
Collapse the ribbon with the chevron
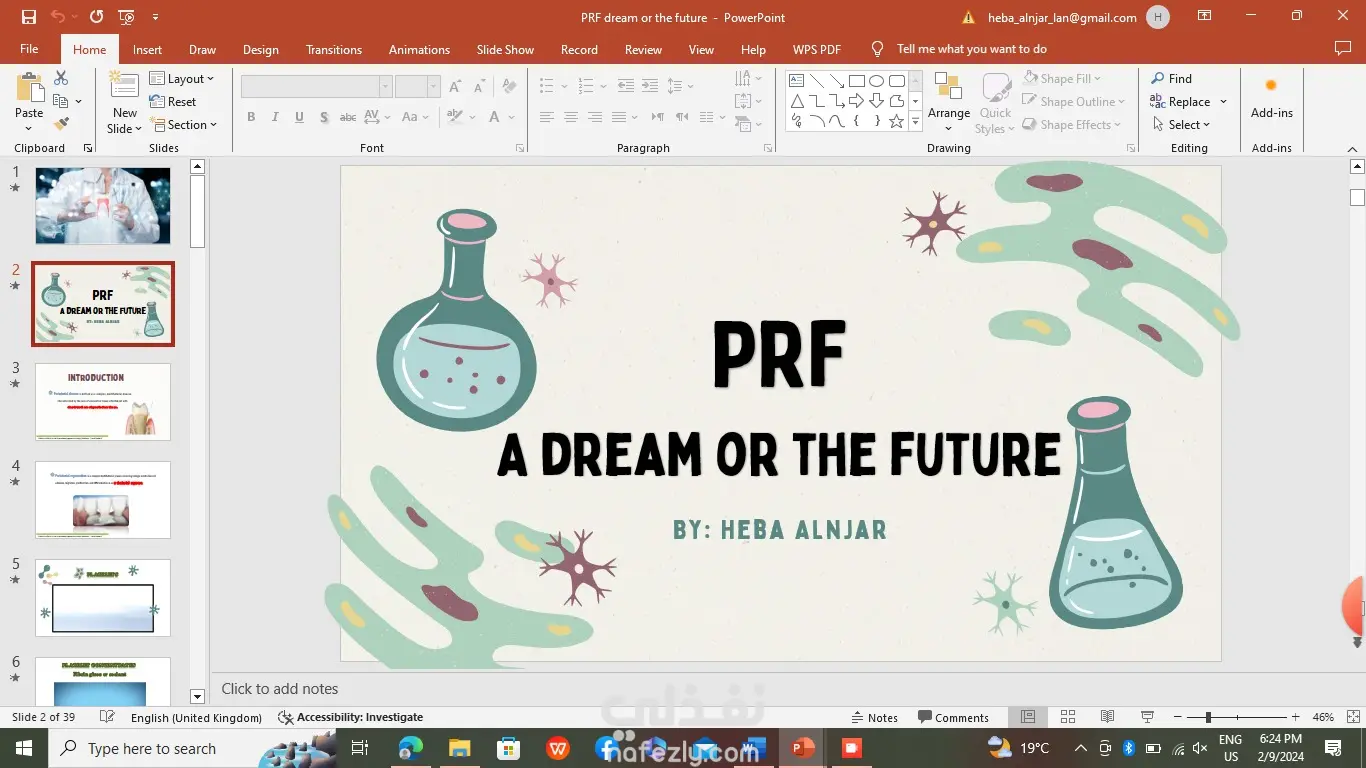(x=1350, y=148)
